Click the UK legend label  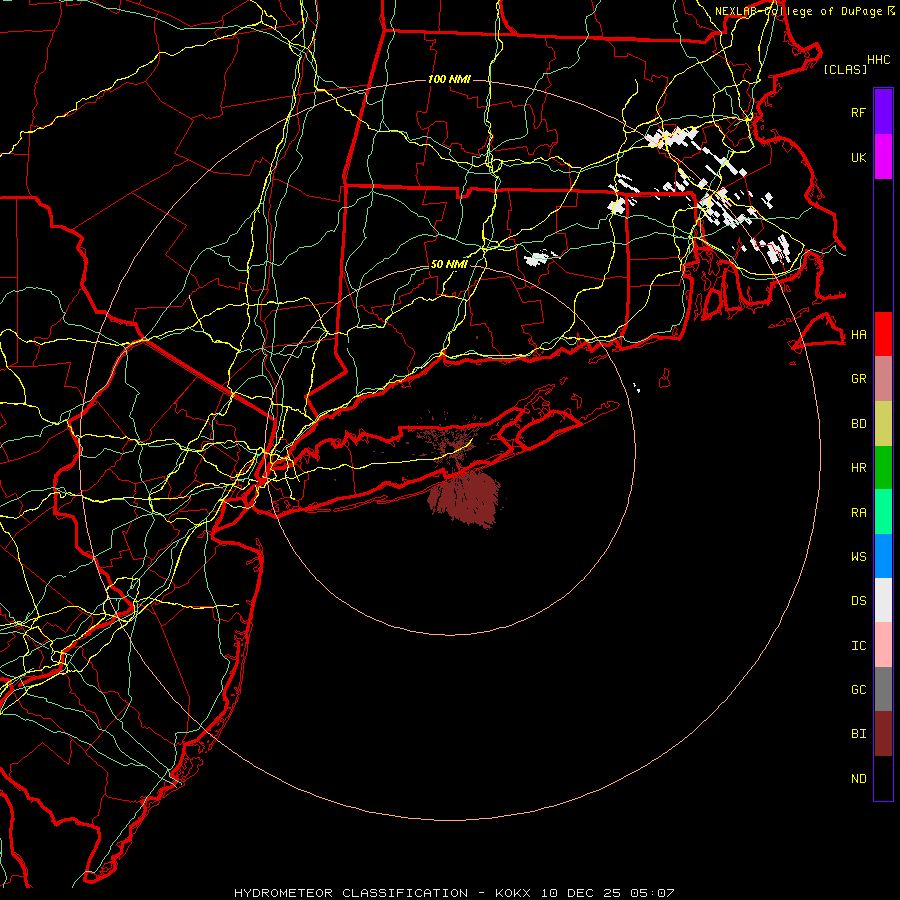858,157
